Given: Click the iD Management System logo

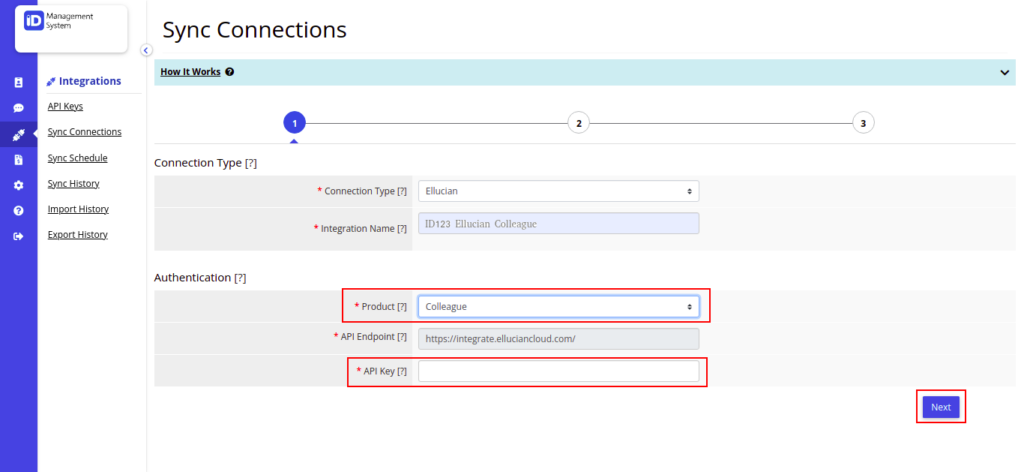Looking at the screenshot, I should tap(59, 21).
